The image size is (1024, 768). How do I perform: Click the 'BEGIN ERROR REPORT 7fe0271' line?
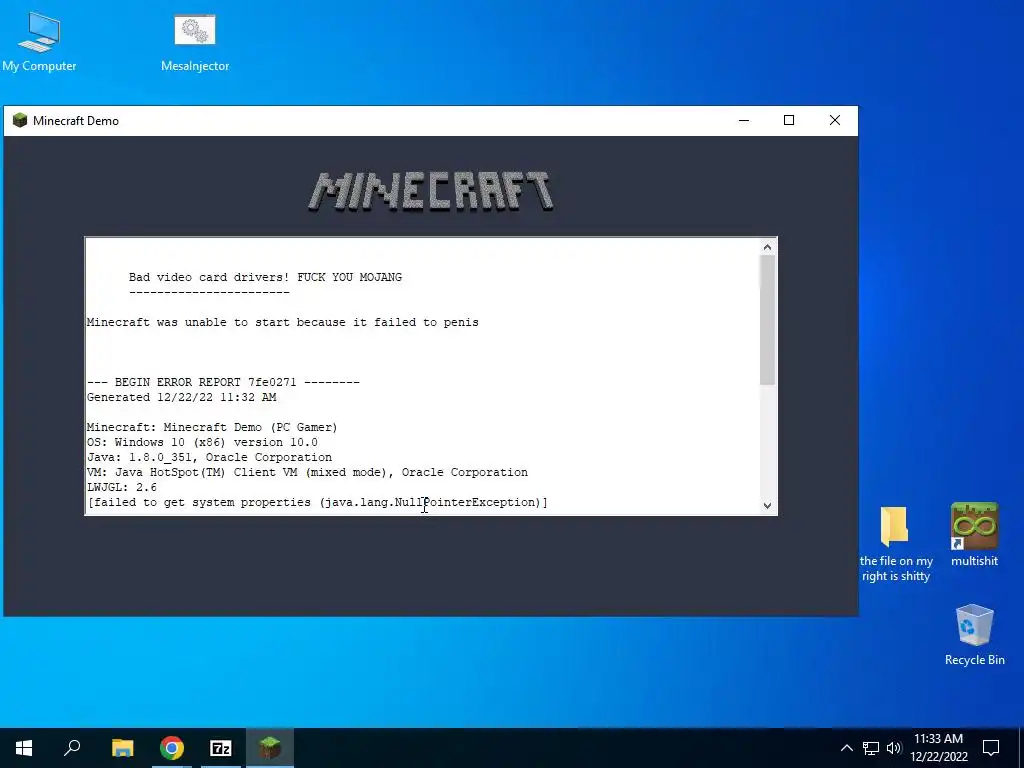[x=223, y=382]
